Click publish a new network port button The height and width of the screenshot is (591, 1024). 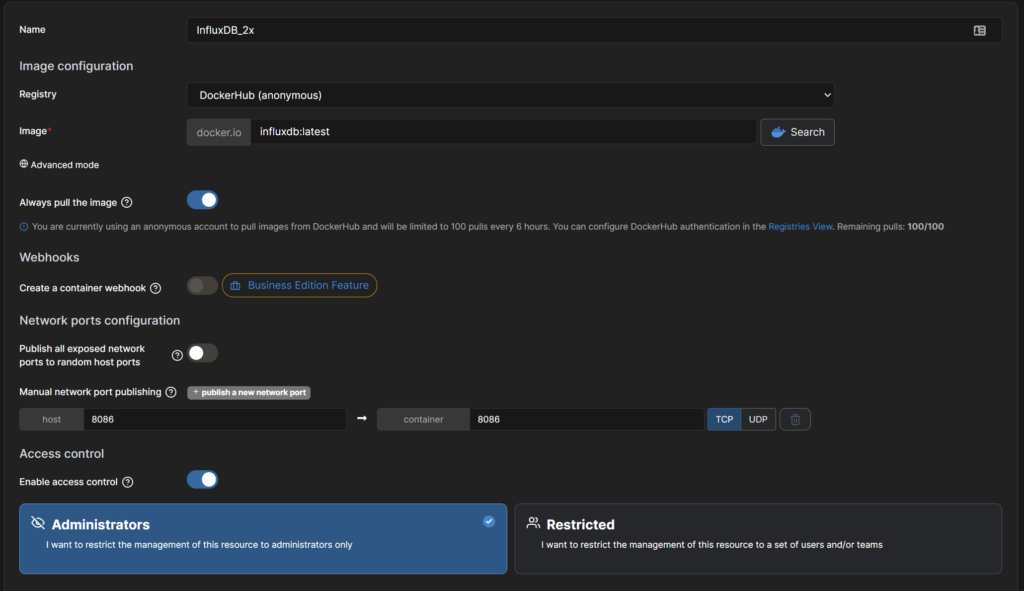[248, 393]
